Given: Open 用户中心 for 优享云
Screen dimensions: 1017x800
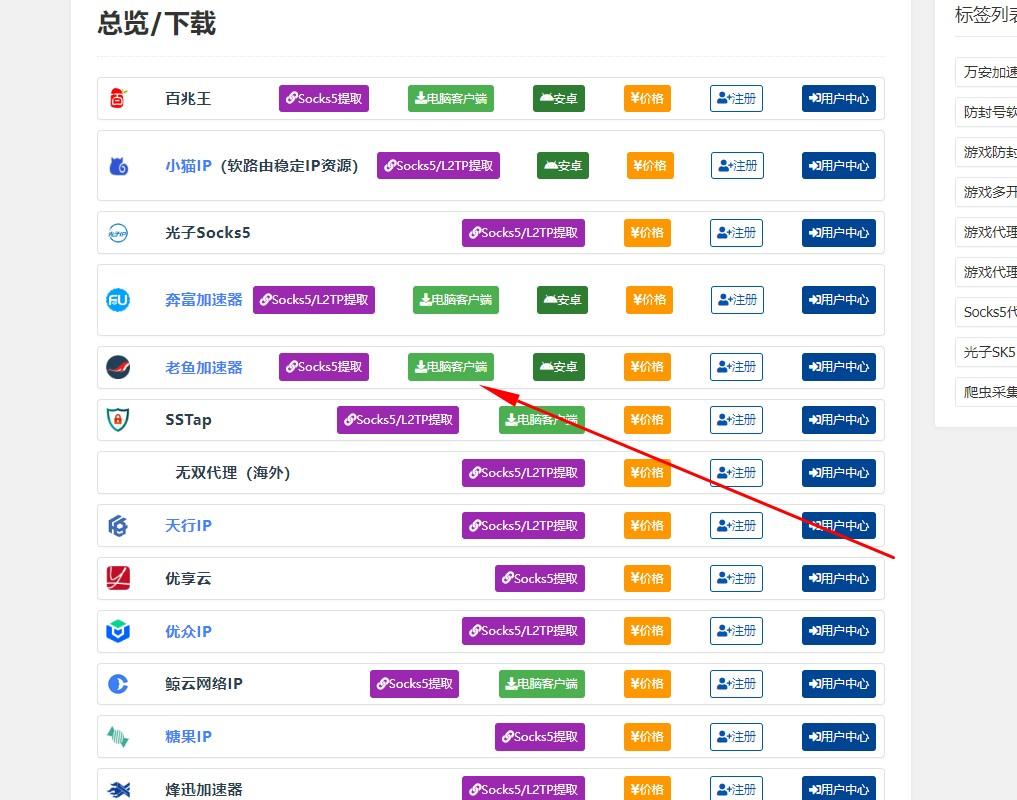Looking at the screenshot, I should click(x=839, y=578).
